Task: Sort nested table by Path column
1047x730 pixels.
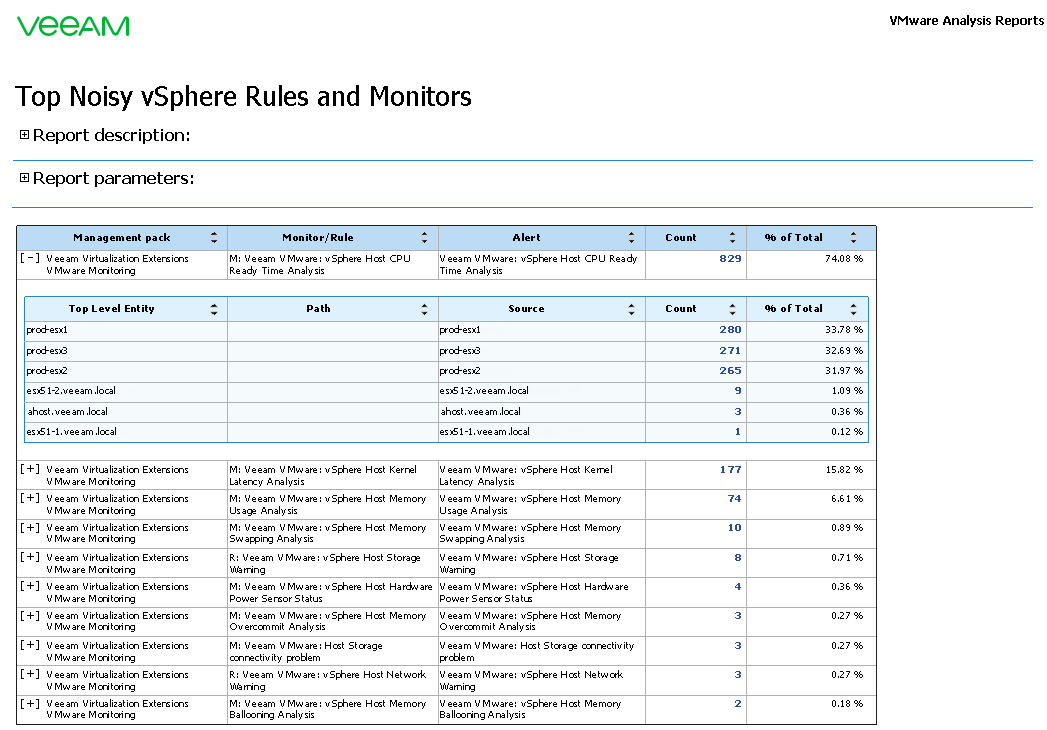Action: coord(424,309)
